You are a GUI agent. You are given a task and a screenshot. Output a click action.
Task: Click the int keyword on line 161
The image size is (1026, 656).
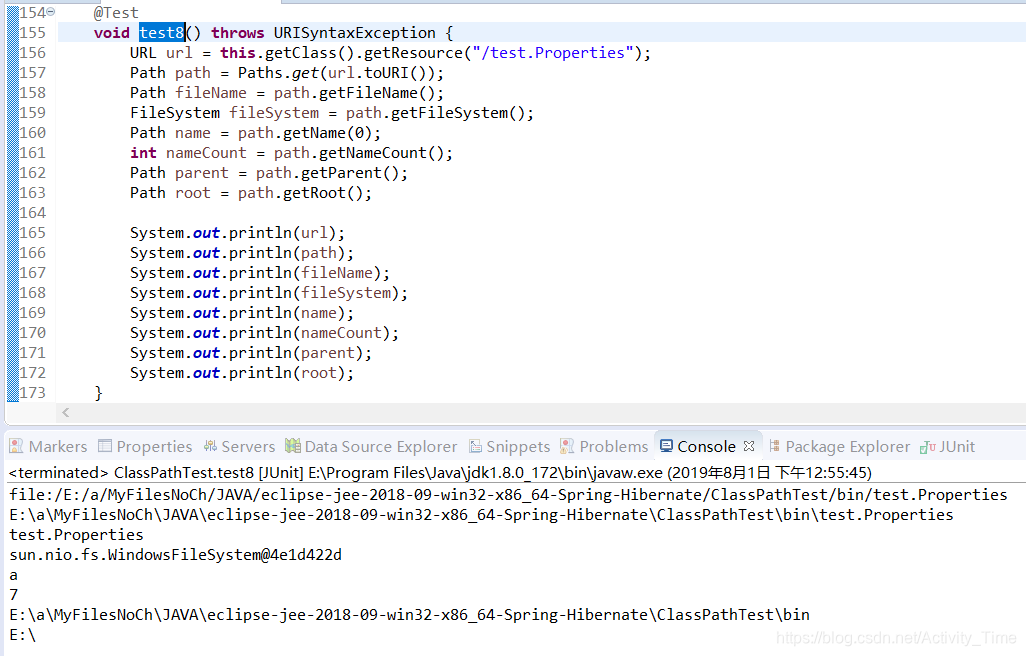click(143, 153)
